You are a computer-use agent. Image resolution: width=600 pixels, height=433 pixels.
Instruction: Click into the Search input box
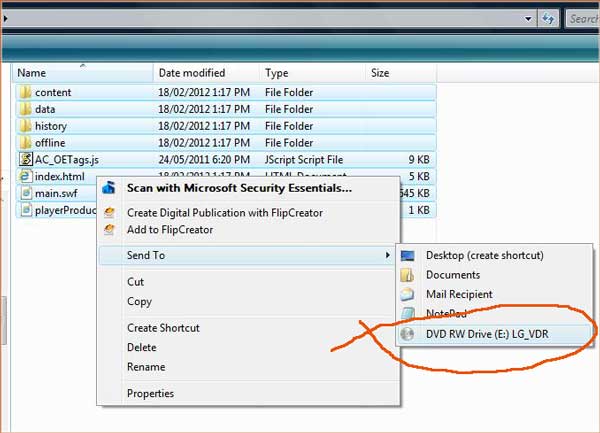(x=582, y=18)
